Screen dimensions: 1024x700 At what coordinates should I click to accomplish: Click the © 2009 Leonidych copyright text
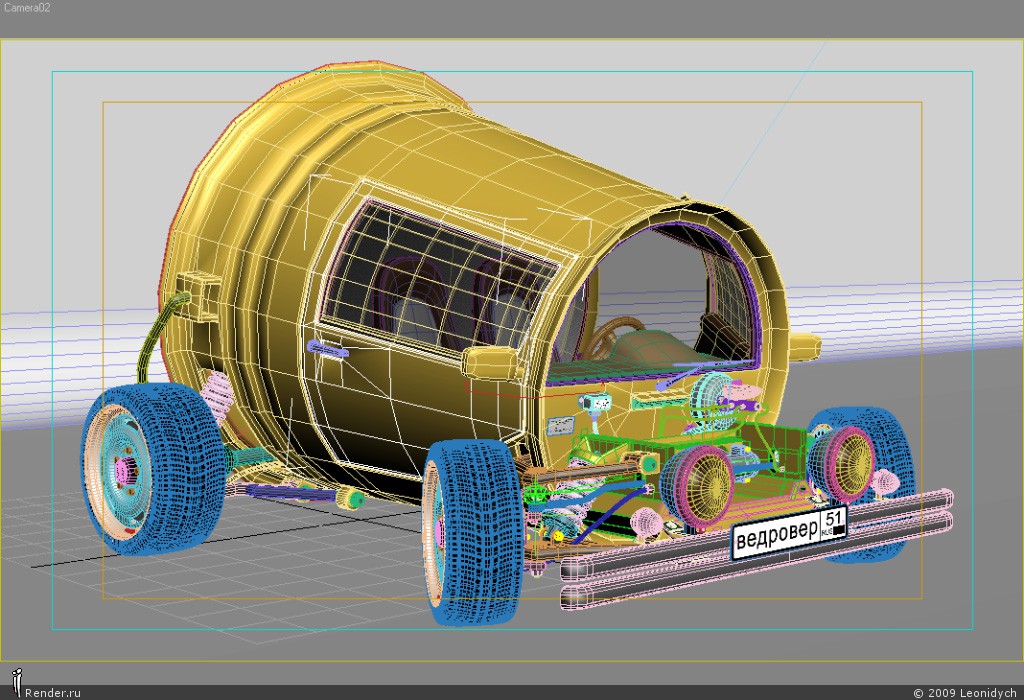click(964, 692)
